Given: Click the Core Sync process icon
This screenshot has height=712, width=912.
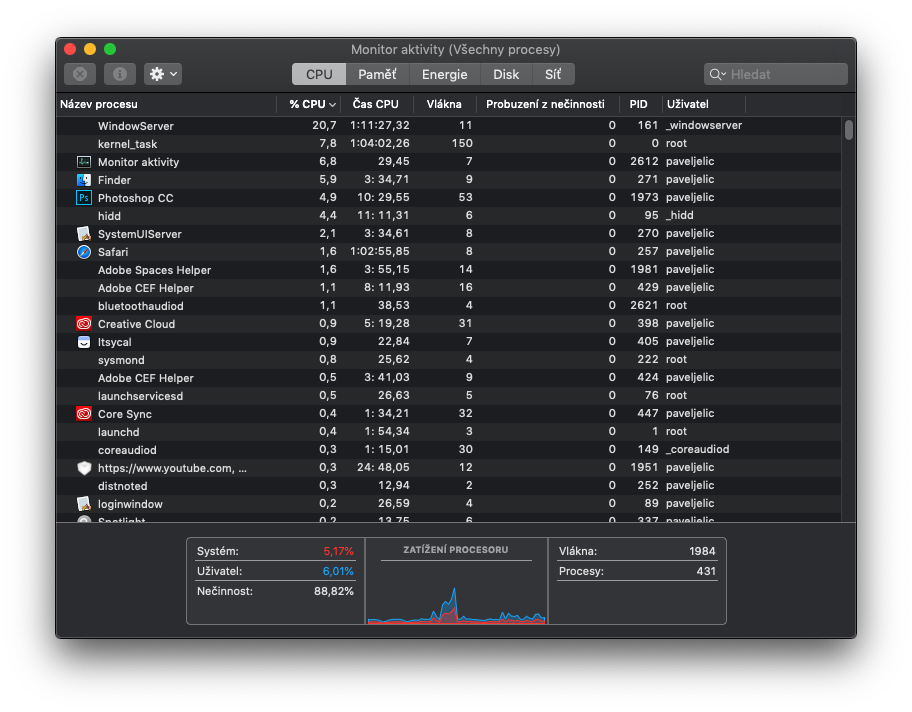Looking at the screenshot, I should (x=84, y=414).
